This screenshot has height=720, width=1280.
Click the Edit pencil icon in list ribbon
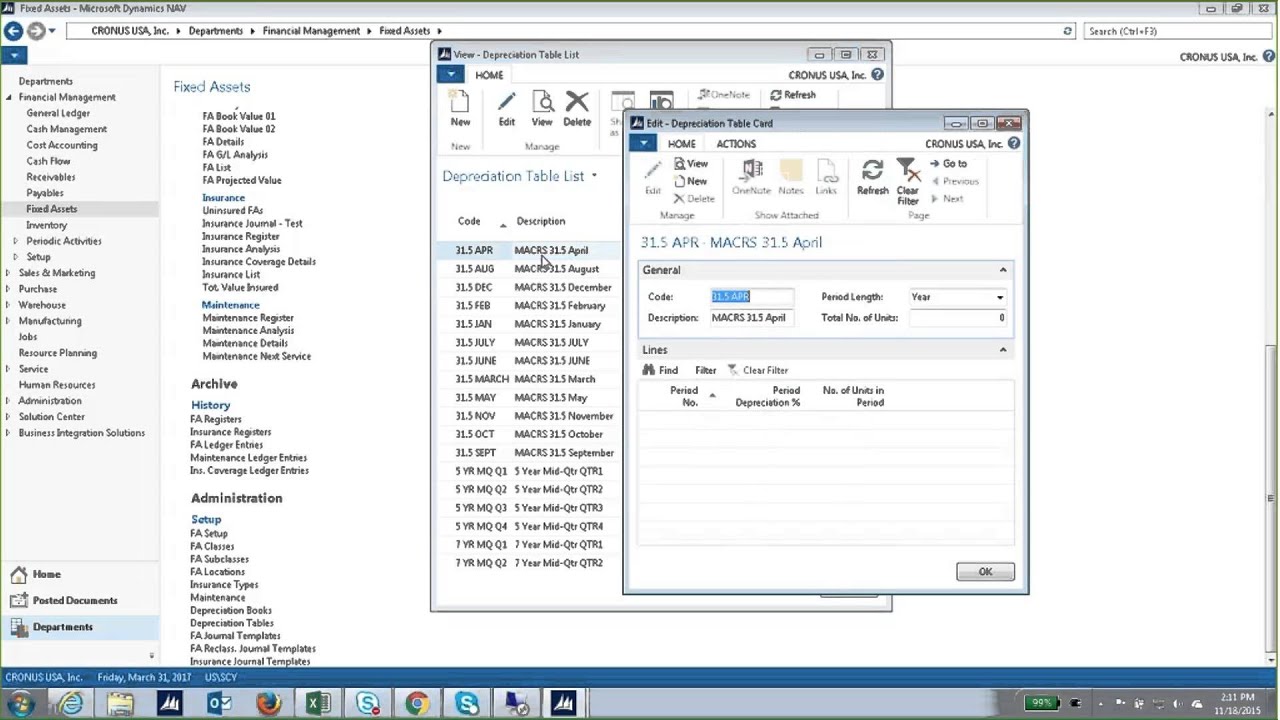tap(506, 109)
